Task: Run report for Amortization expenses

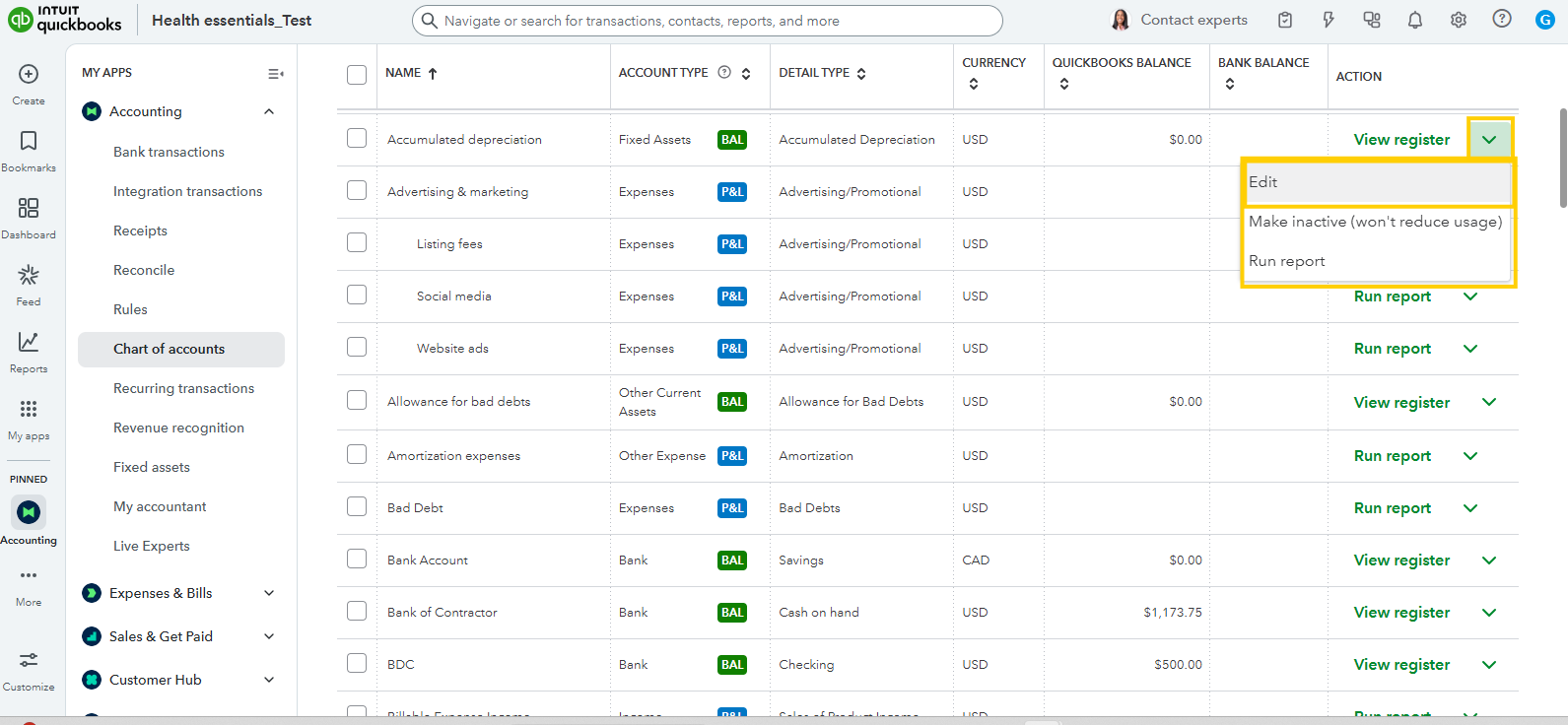Action: point(1393,456)
